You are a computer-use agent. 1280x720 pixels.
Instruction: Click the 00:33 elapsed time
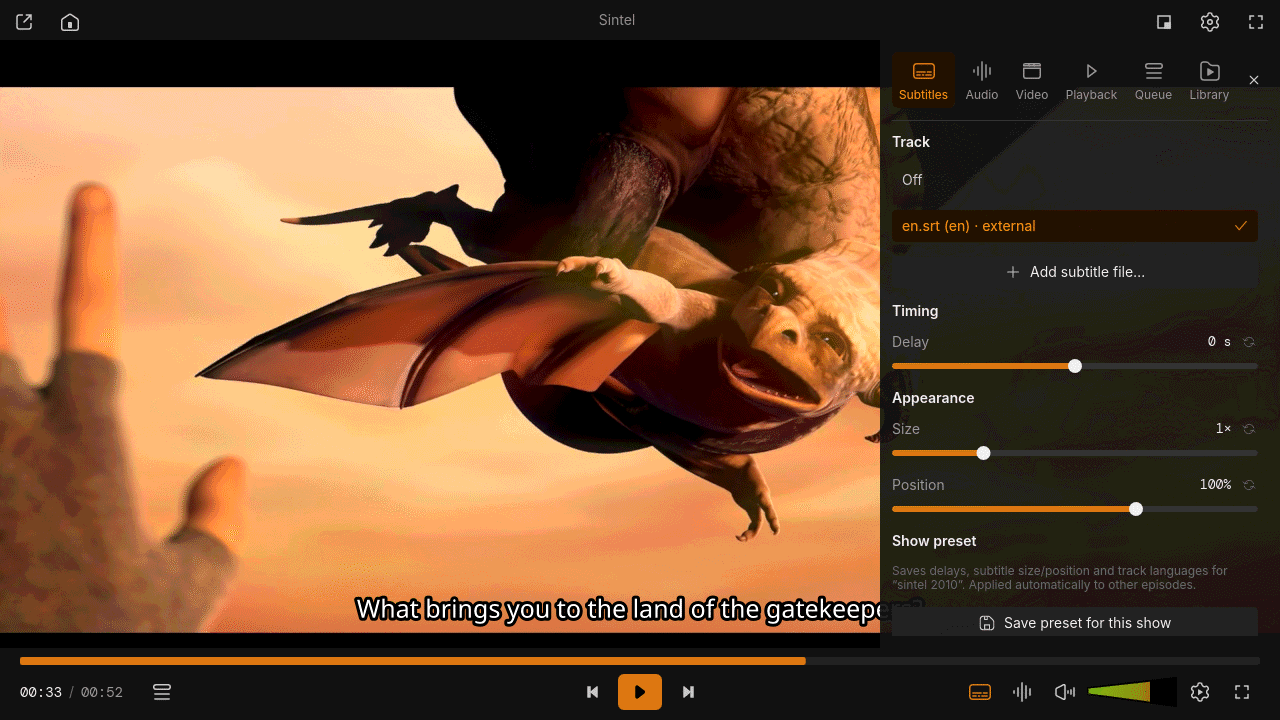pyautogui.click(x=41, y=692)
